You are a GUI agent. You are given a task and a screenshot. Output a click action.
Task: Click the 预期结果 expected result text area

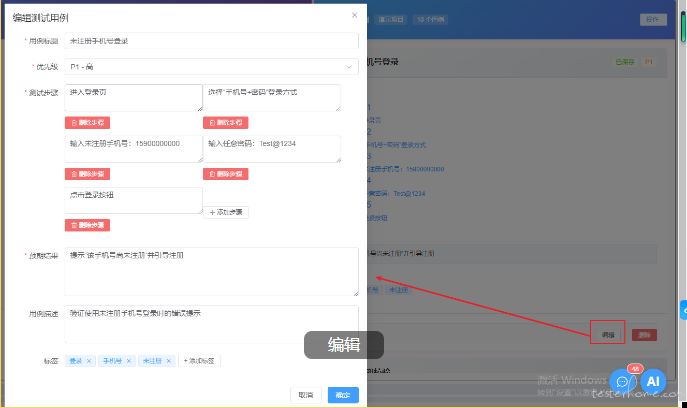click(211, 272)
